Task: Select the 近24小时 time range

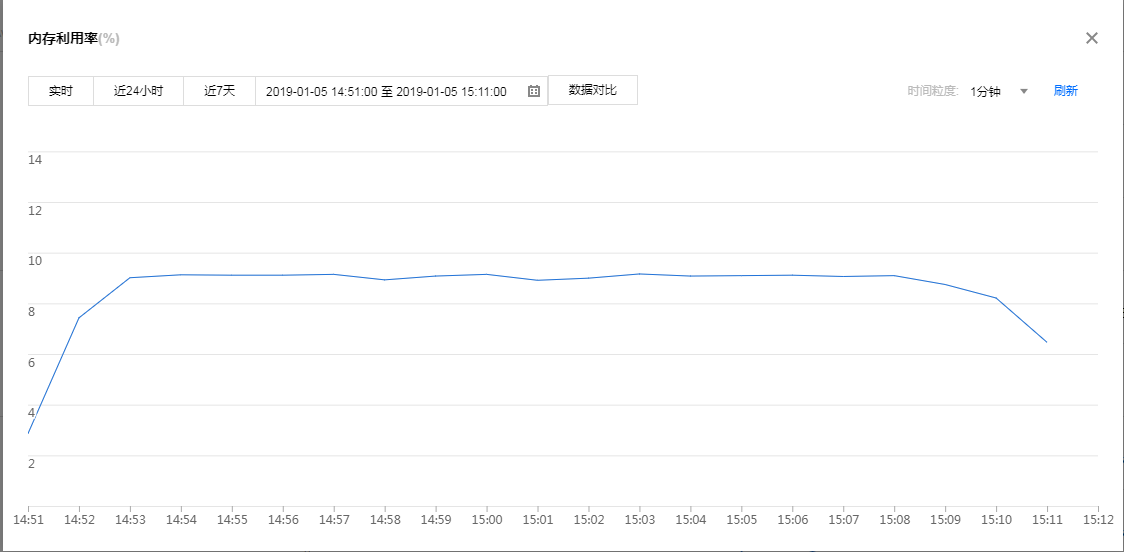Action: click(138, 91)
